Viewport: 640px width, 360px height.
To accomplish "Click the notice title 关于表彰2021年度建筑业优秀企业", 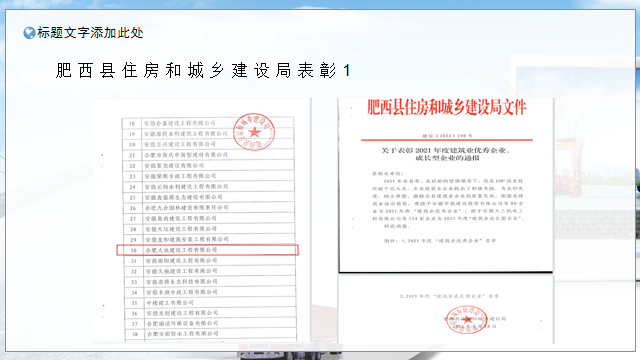I will pos(446,154).
